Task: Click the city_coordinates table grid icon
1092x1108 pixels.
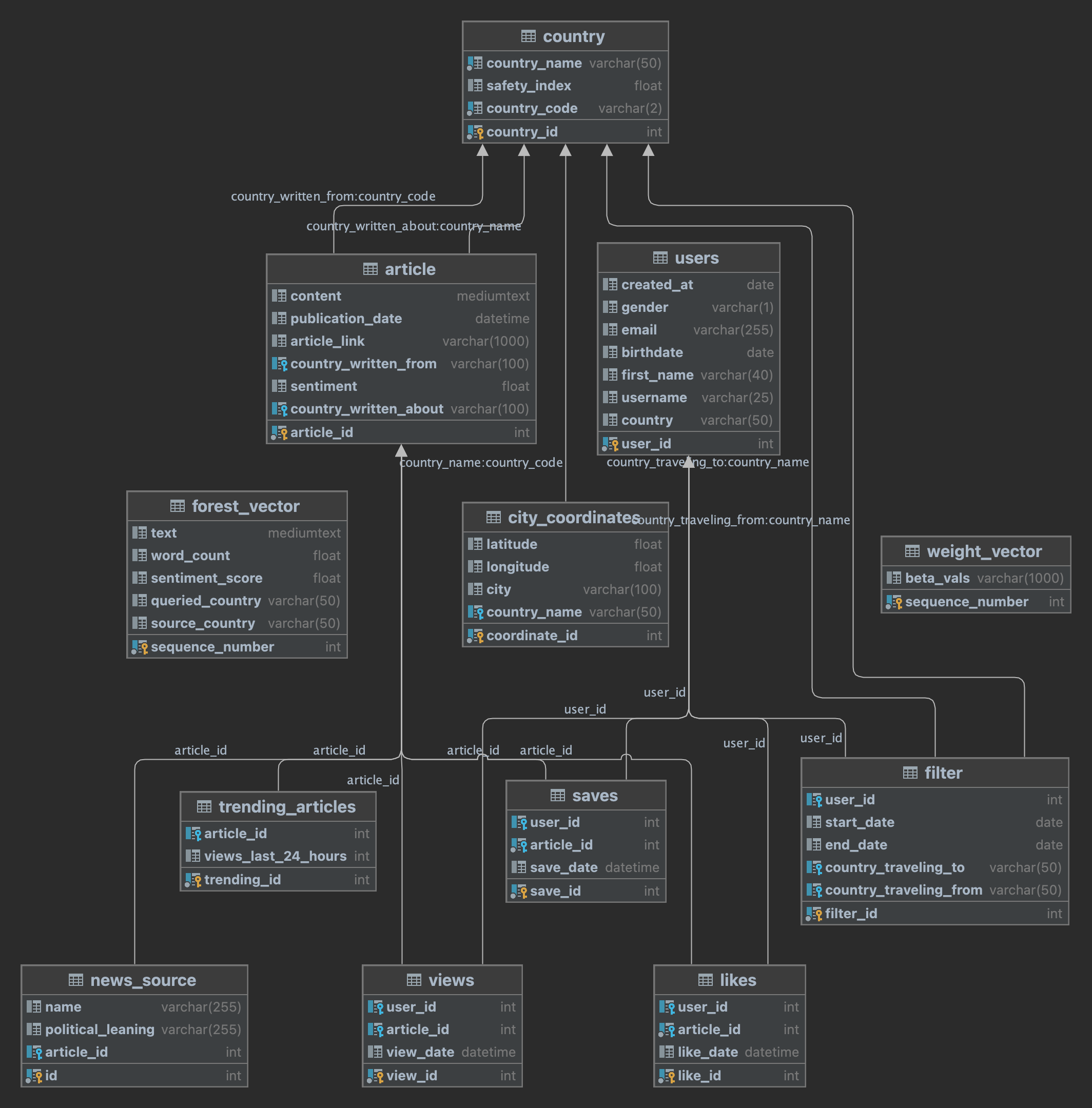Action: 493,518
